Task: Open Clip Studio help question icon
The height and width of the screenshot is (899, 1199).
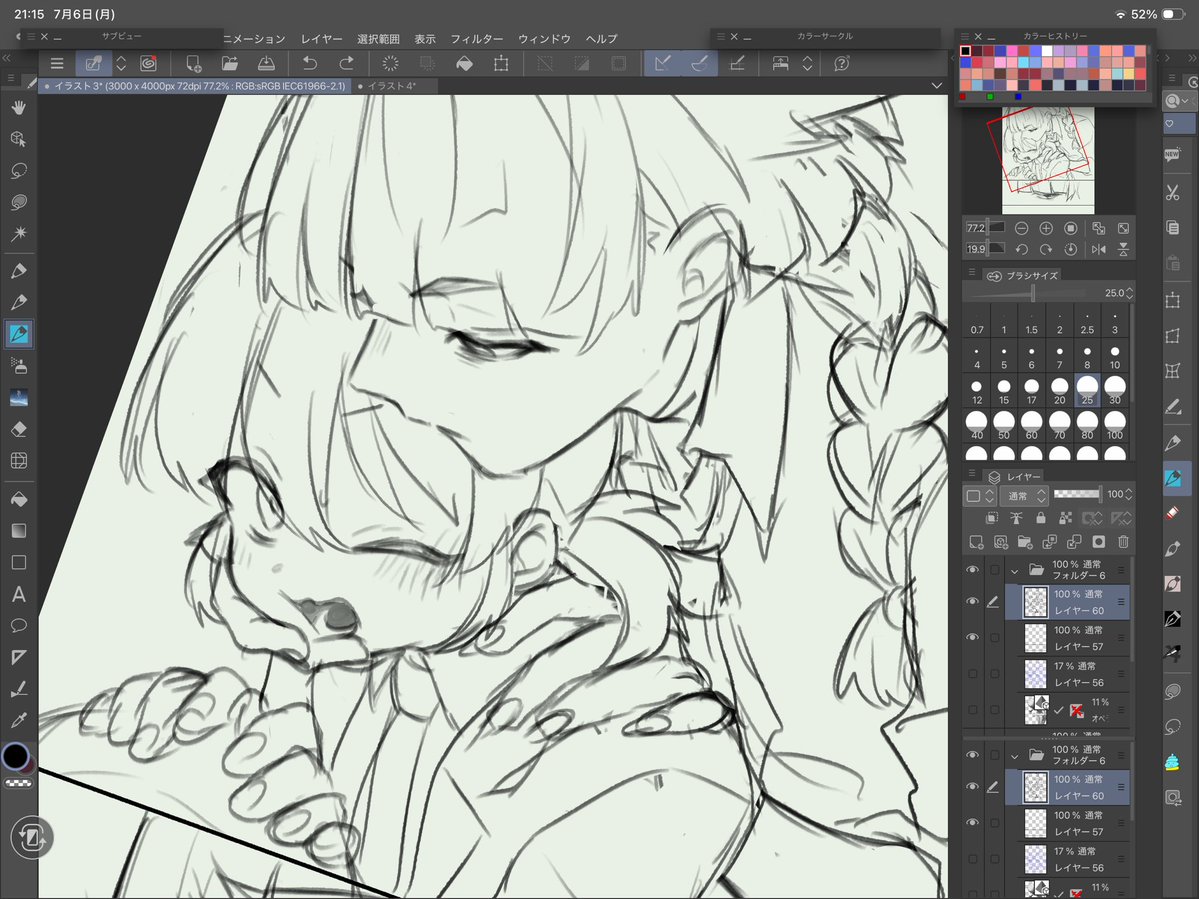Action: (x=841, y=63)
